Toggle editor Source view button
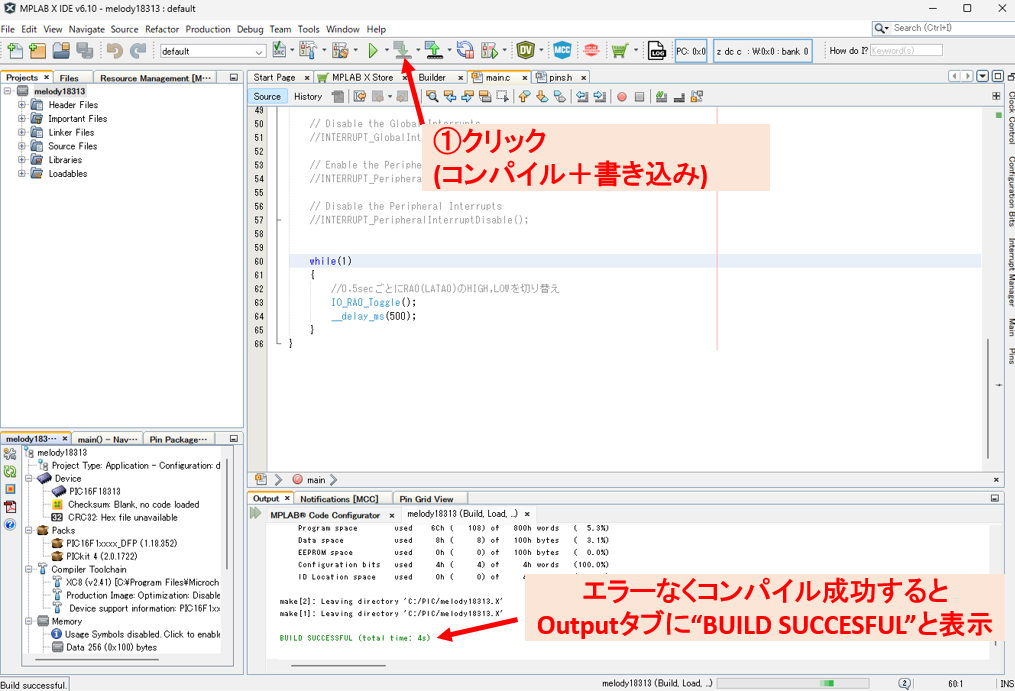The width and height of the screenshot is (1015, 691). [x=267, y=97]
